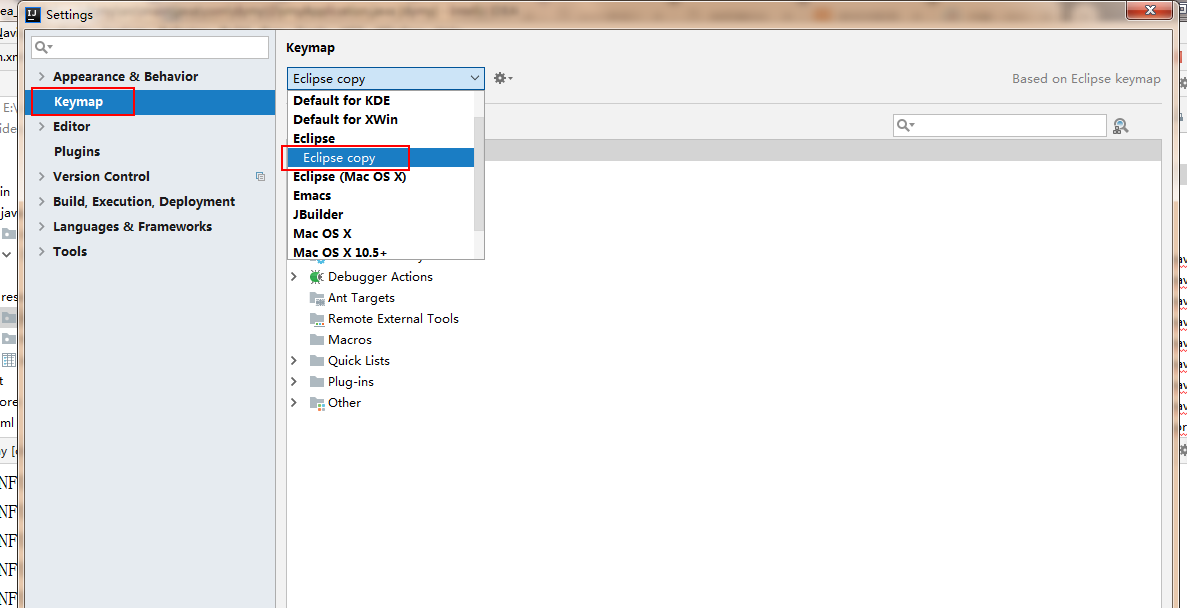The image size is (1187, 608).
Task: Click the Other folder icon
Action: click(x=316, y=403)
